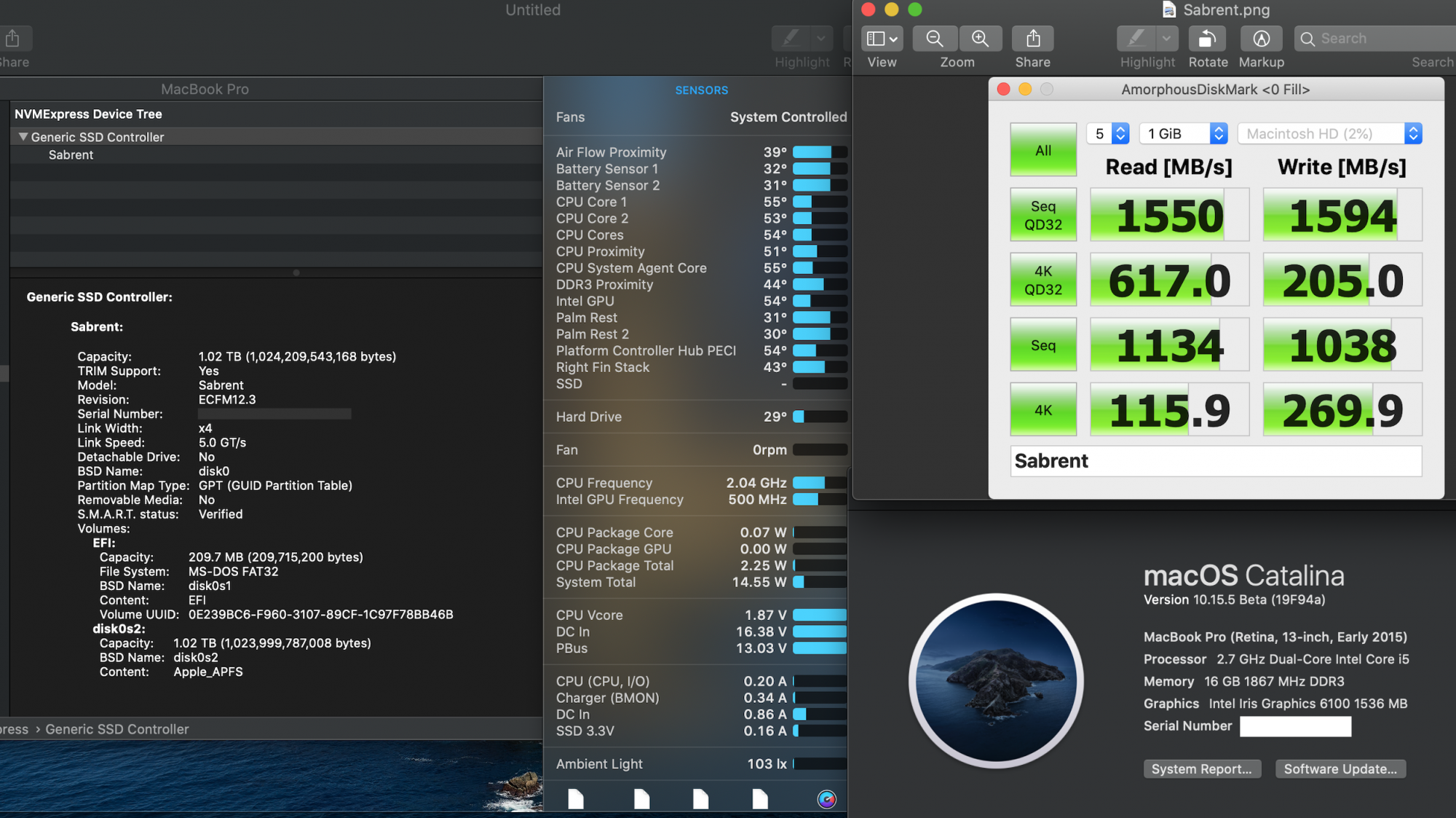
Task: Click the Zoom In magnifier button
Action: tap(981, 39)
